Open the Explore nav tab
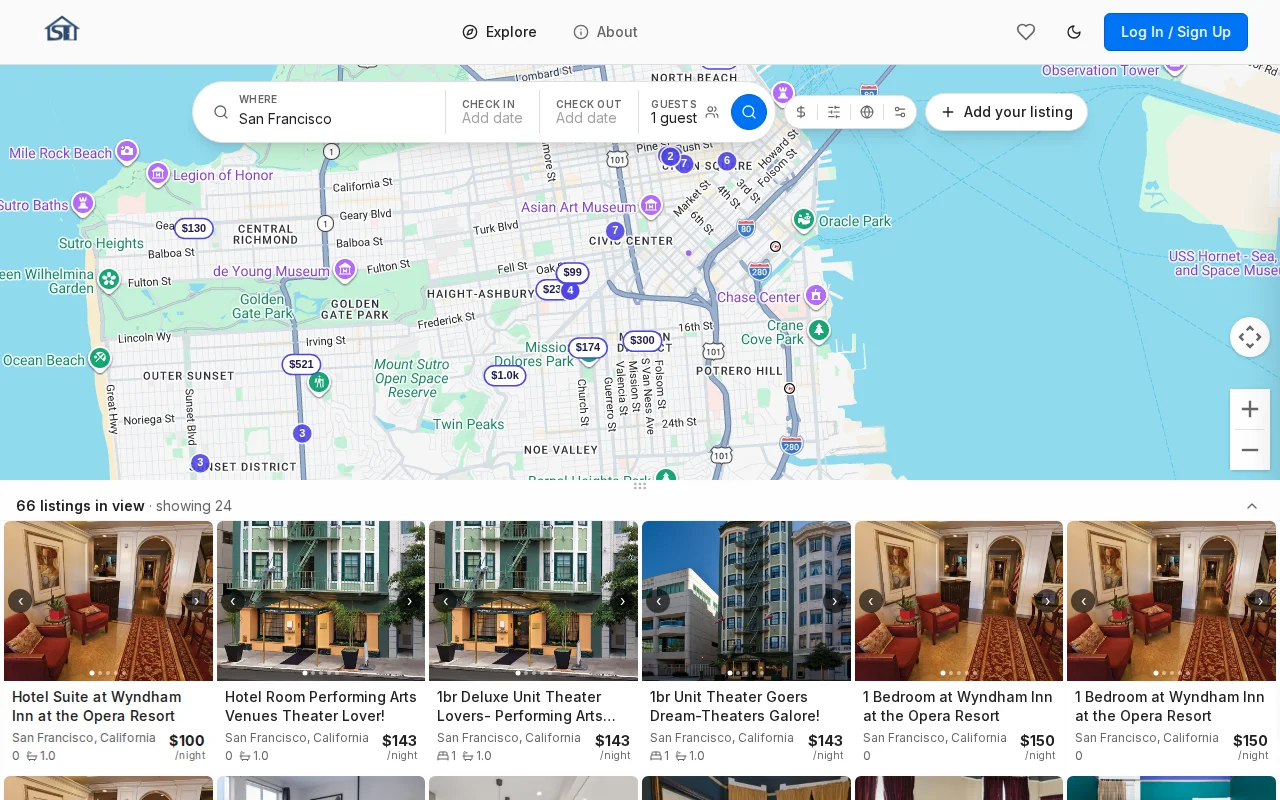This screenshot has height=800, width=1280. point(500,32)
